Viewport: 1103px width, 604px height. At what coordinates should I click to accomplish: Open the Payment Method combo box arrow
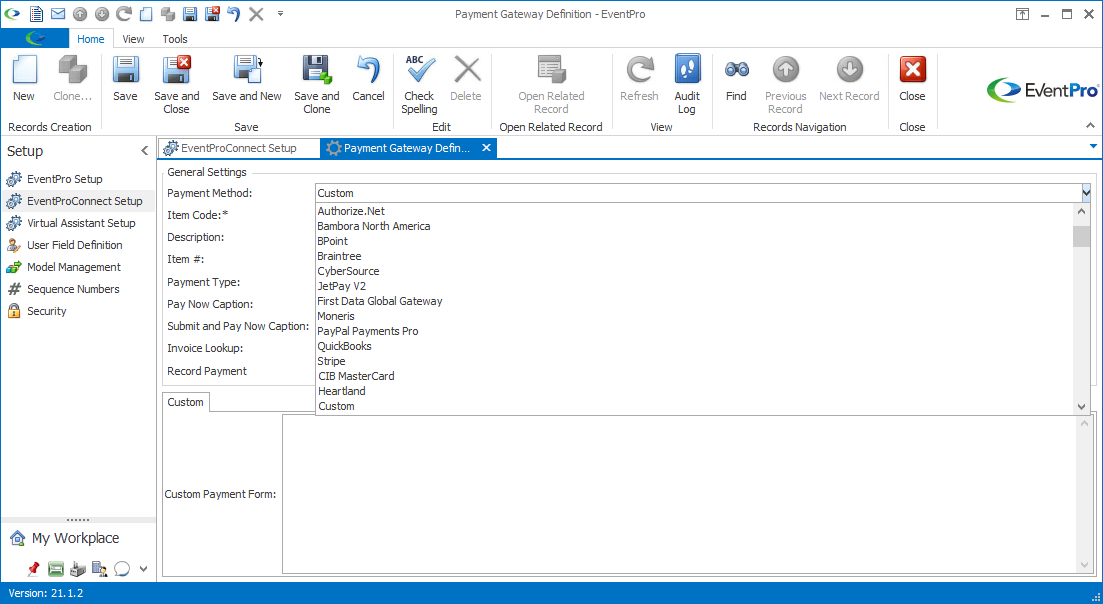tap(1086, 193)
